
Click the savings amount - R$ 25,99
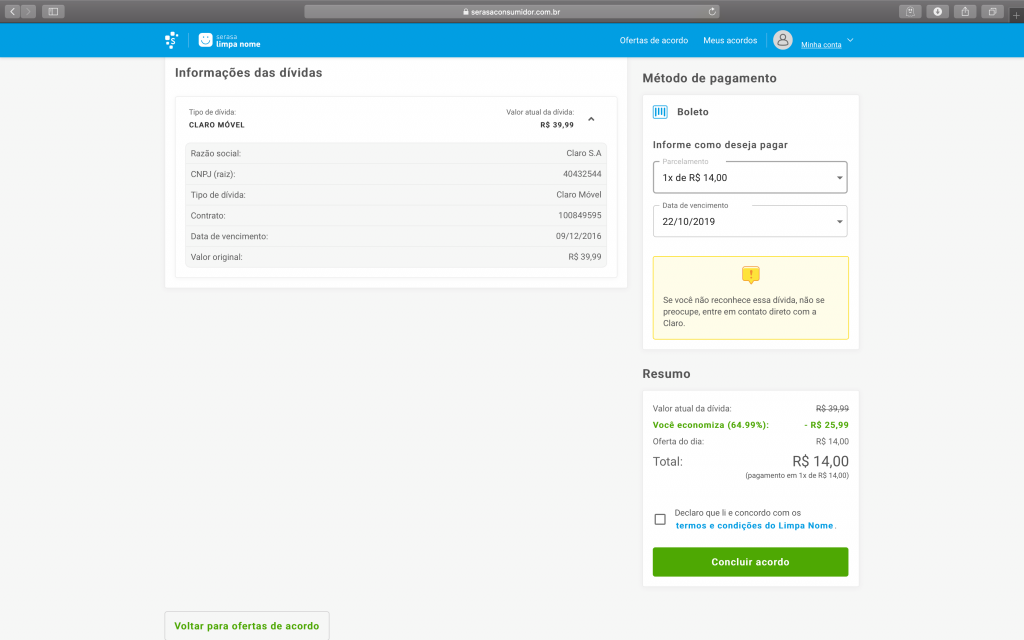(827, 425)
